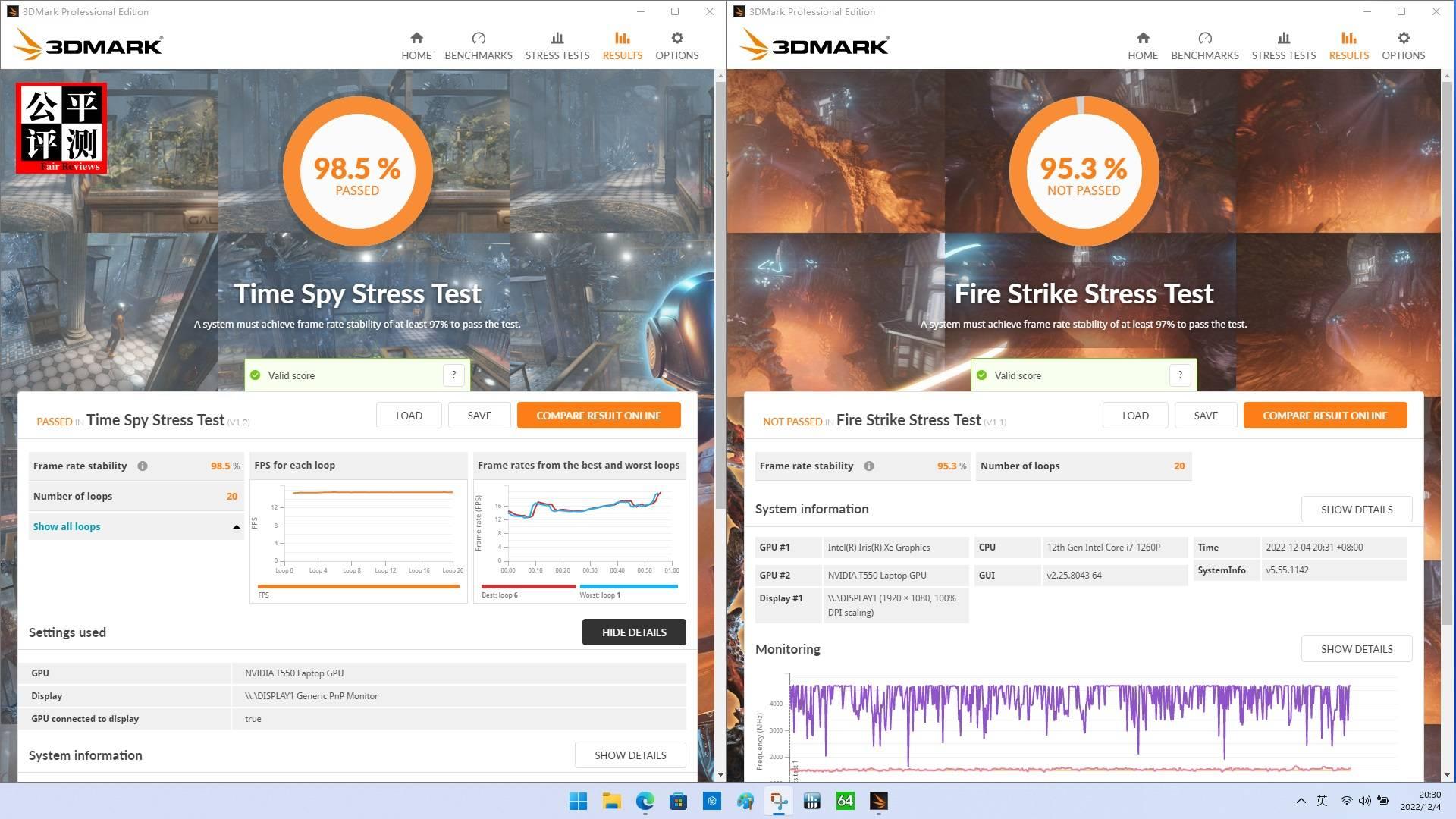Open the clock showing 20:30 2022/12/4
This screenshot has width=1456, height=819.
(x=1420, y=801)
